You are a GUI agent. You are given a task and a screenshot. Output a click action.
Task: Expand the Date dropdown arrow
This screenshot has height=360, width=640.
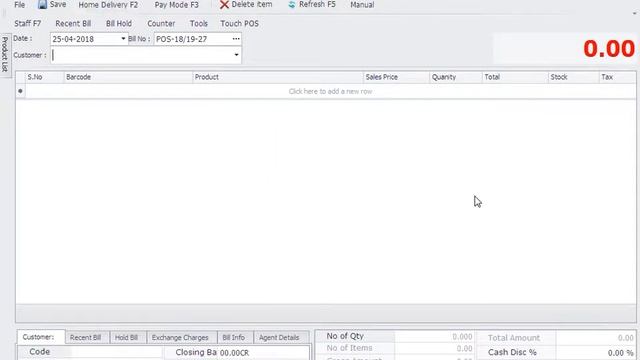point(123,39)
